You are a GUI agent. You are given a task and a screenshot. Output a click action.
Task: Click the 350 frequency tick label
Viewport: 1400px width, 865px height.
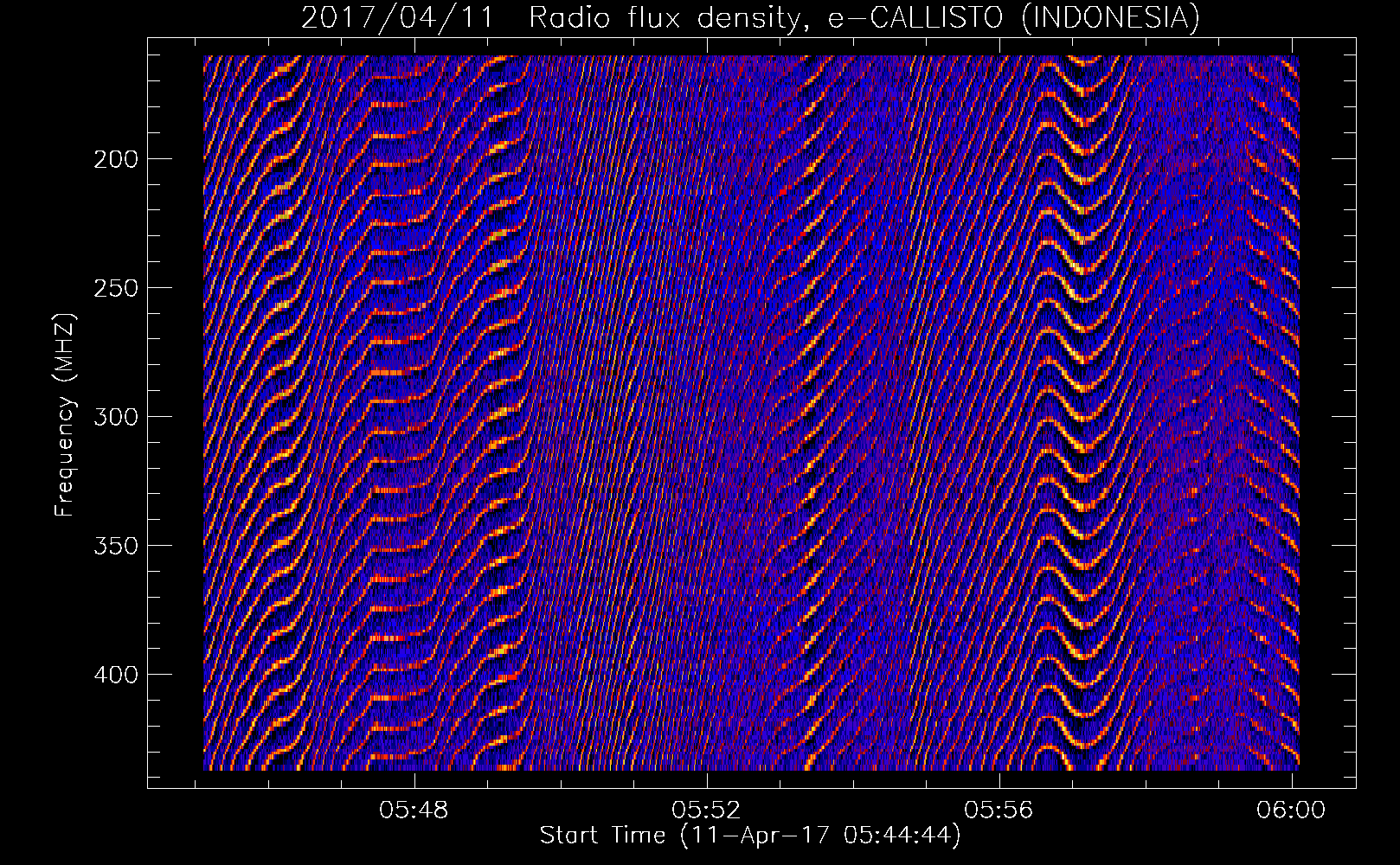point(115,546)
